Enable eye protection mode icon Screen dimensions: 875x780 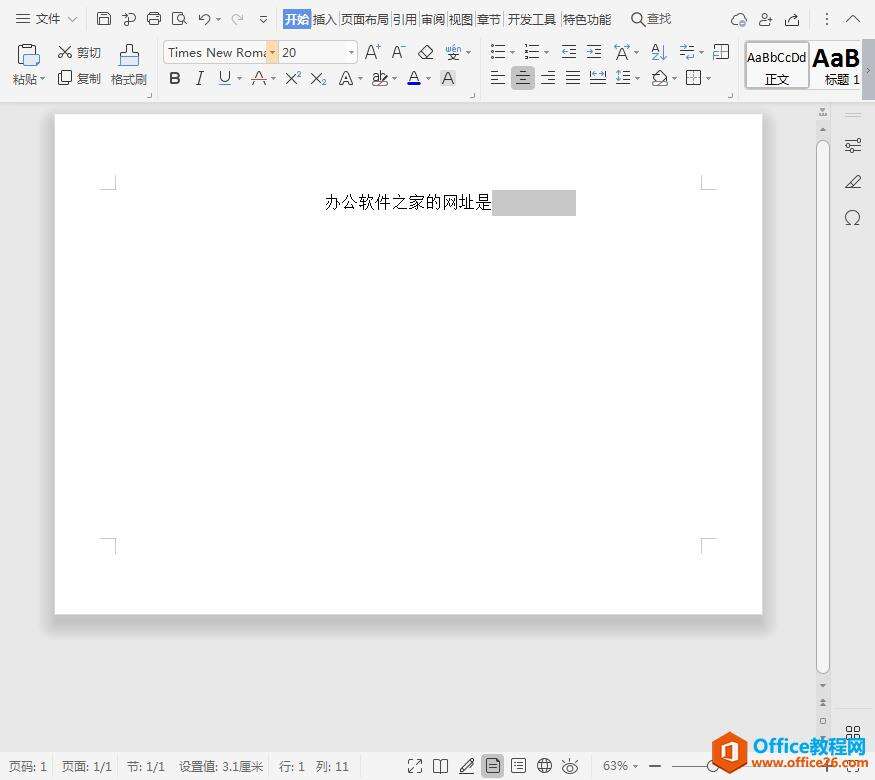click(570, 766)
